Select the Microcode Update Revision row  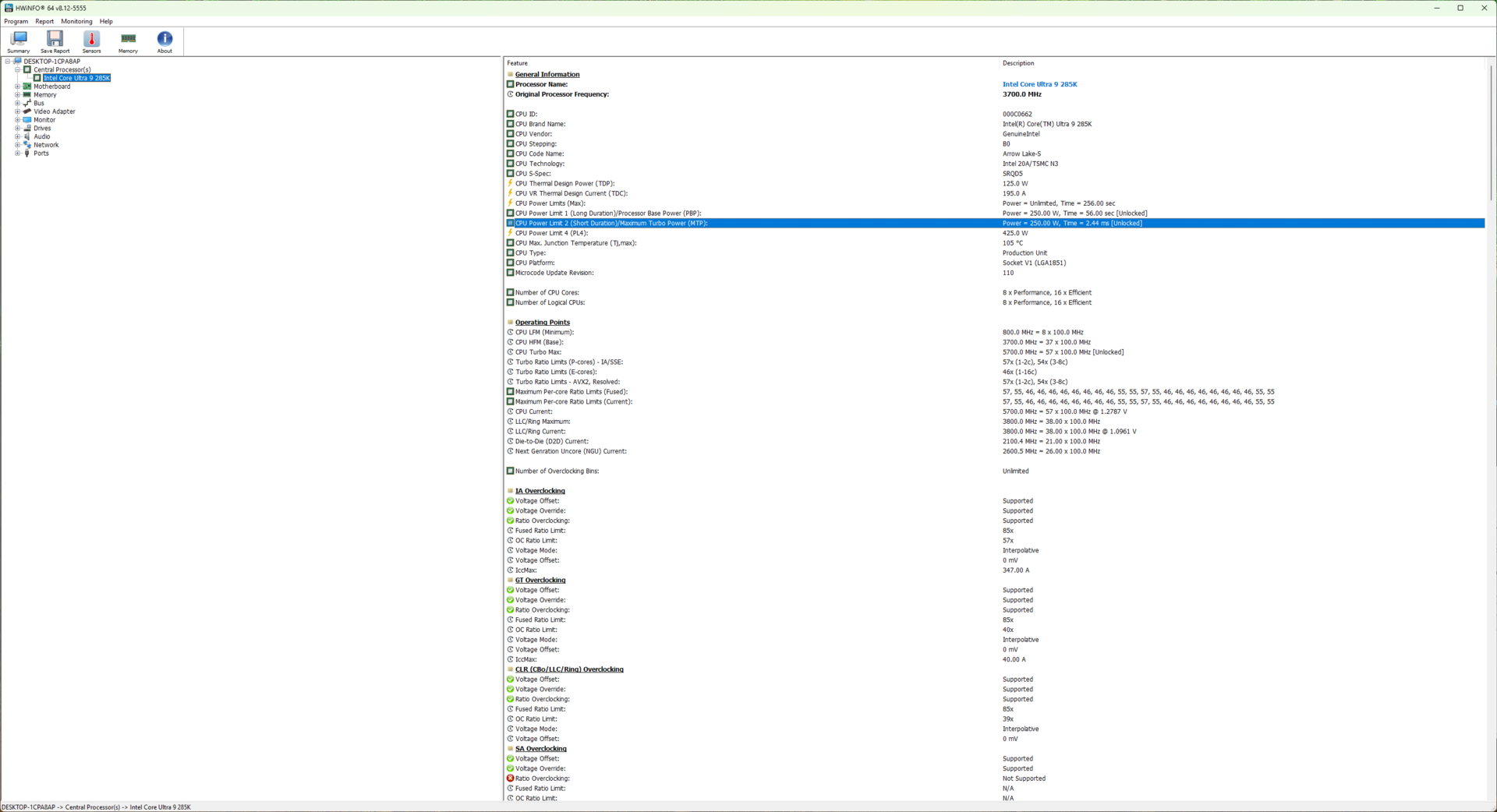pos(995,273)
